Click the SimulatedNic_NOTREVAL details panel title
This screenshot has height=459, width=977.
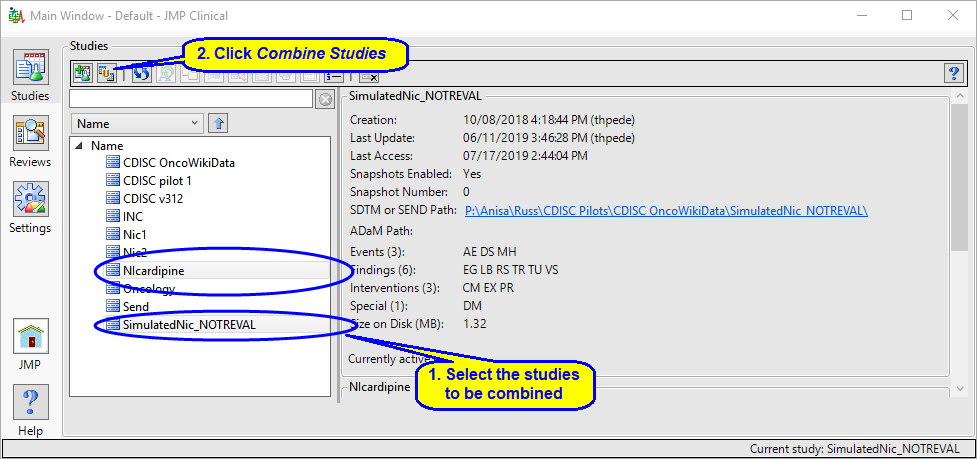tap(416, 95)
